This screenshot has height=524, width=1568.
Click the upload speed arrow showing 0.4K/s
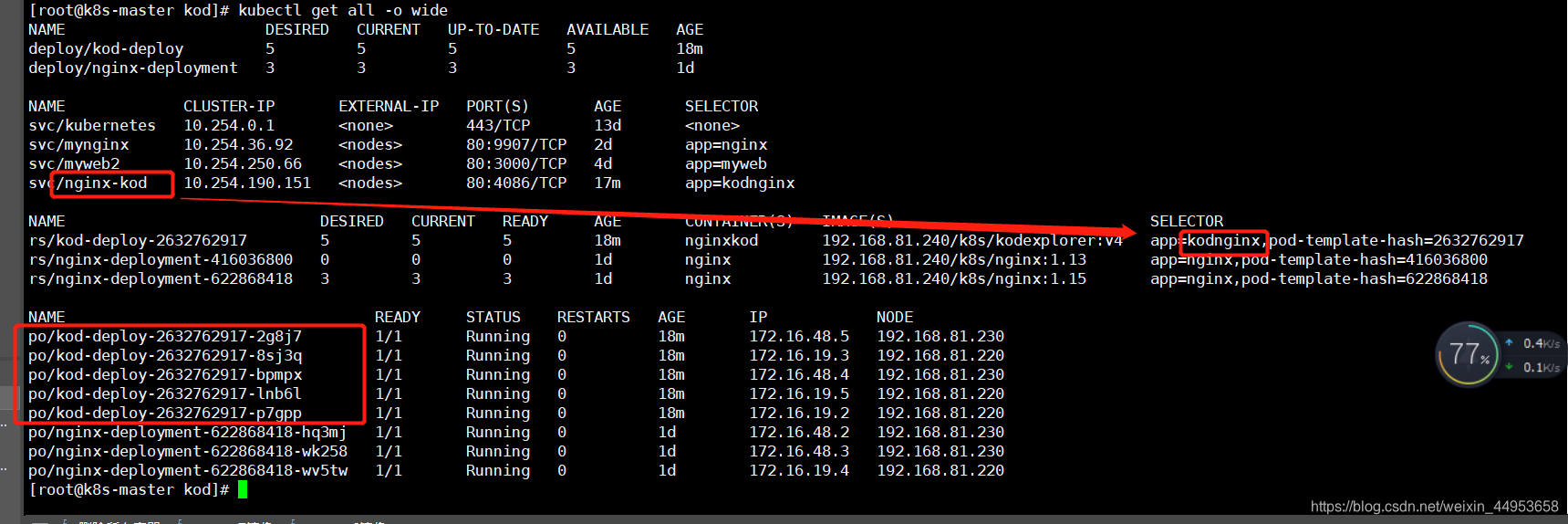[1509, 343]
